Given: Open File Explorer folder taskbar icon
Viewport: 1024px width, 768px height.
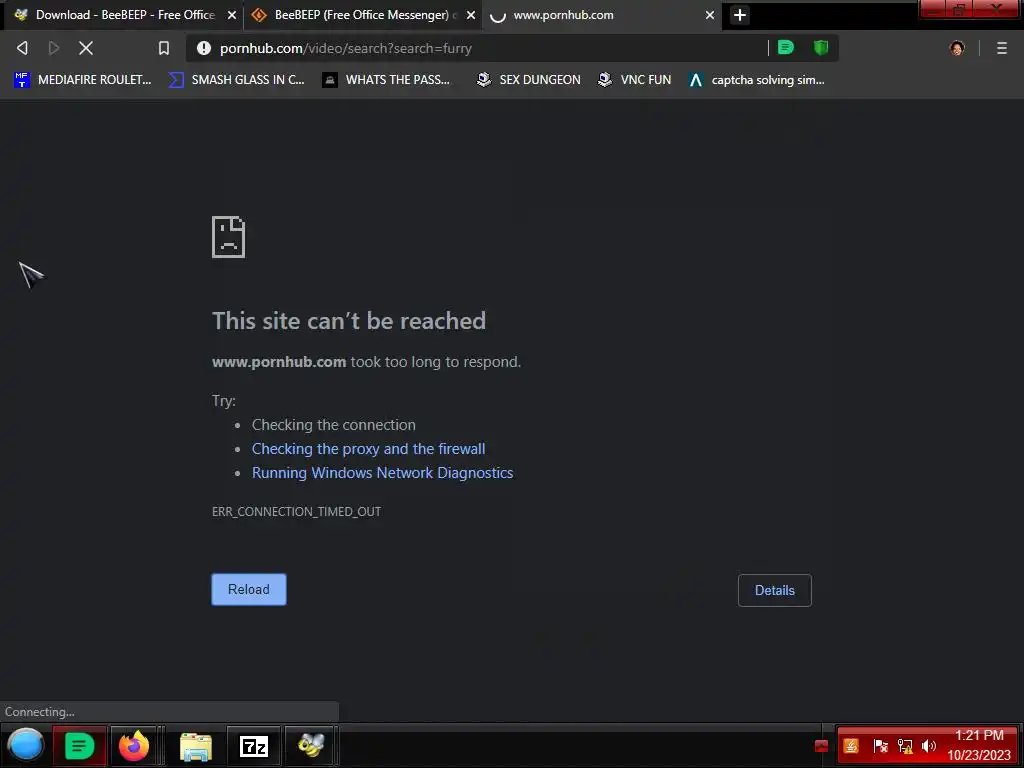Looking at the screenshot, I should pyautogui.click(x=196, y=746).
